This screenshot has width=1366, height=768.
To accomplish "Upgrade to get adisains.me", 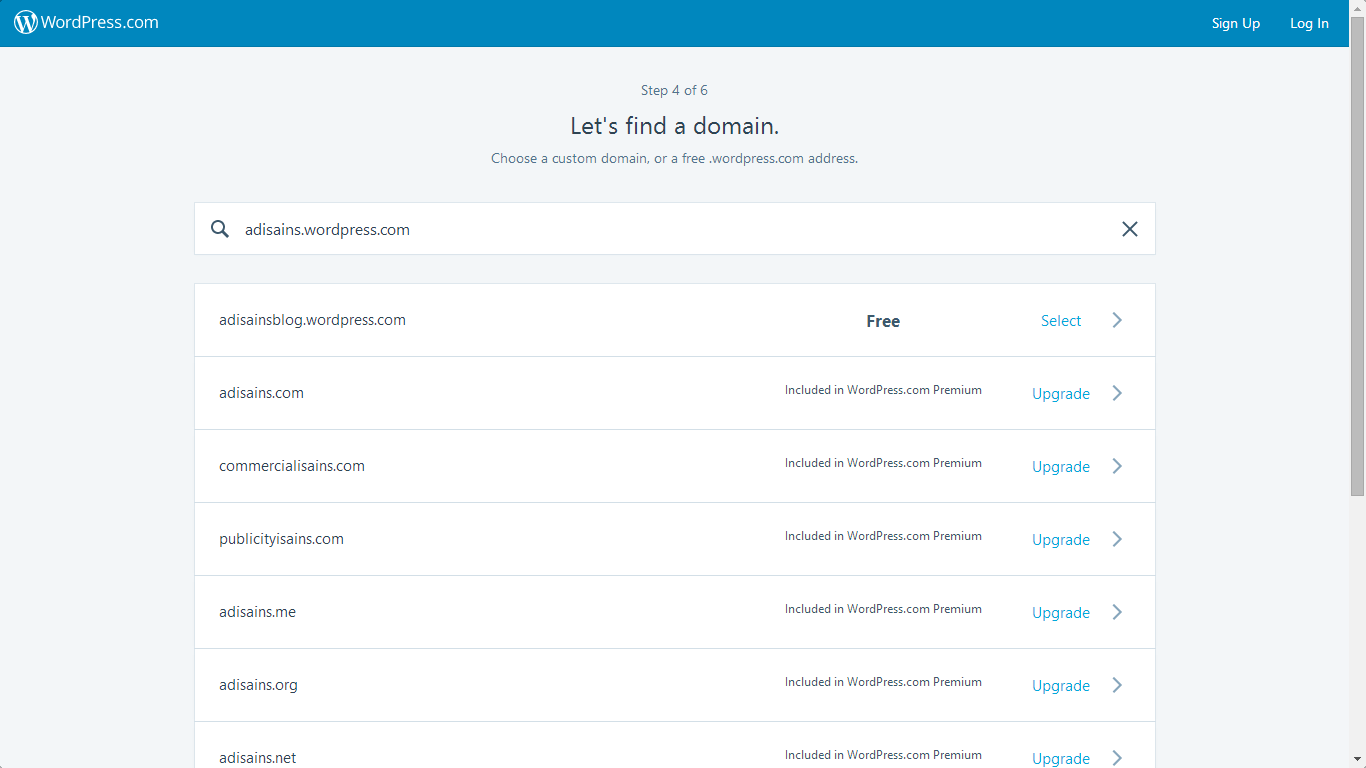I will coord(1061,613).
